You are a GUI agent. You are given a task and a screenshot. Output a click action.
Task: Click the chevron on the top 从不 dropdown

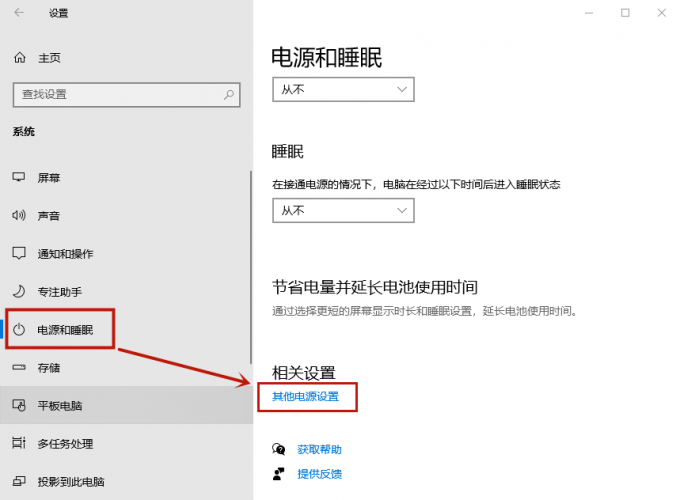click(402, 89)
